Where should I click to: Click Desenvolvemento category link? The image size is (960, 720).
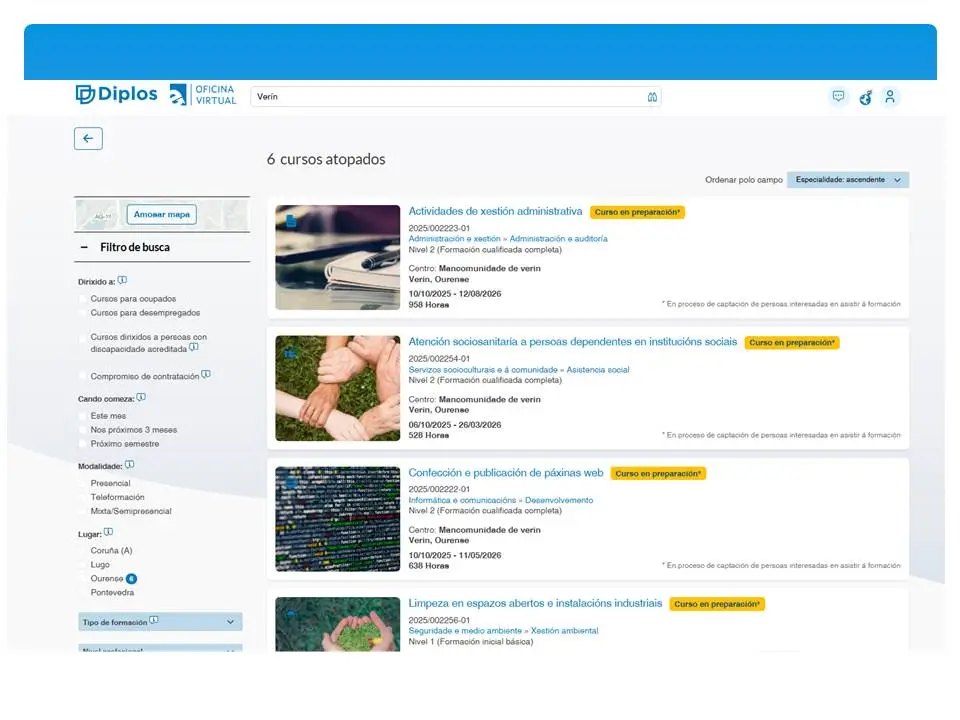(559, 500)
